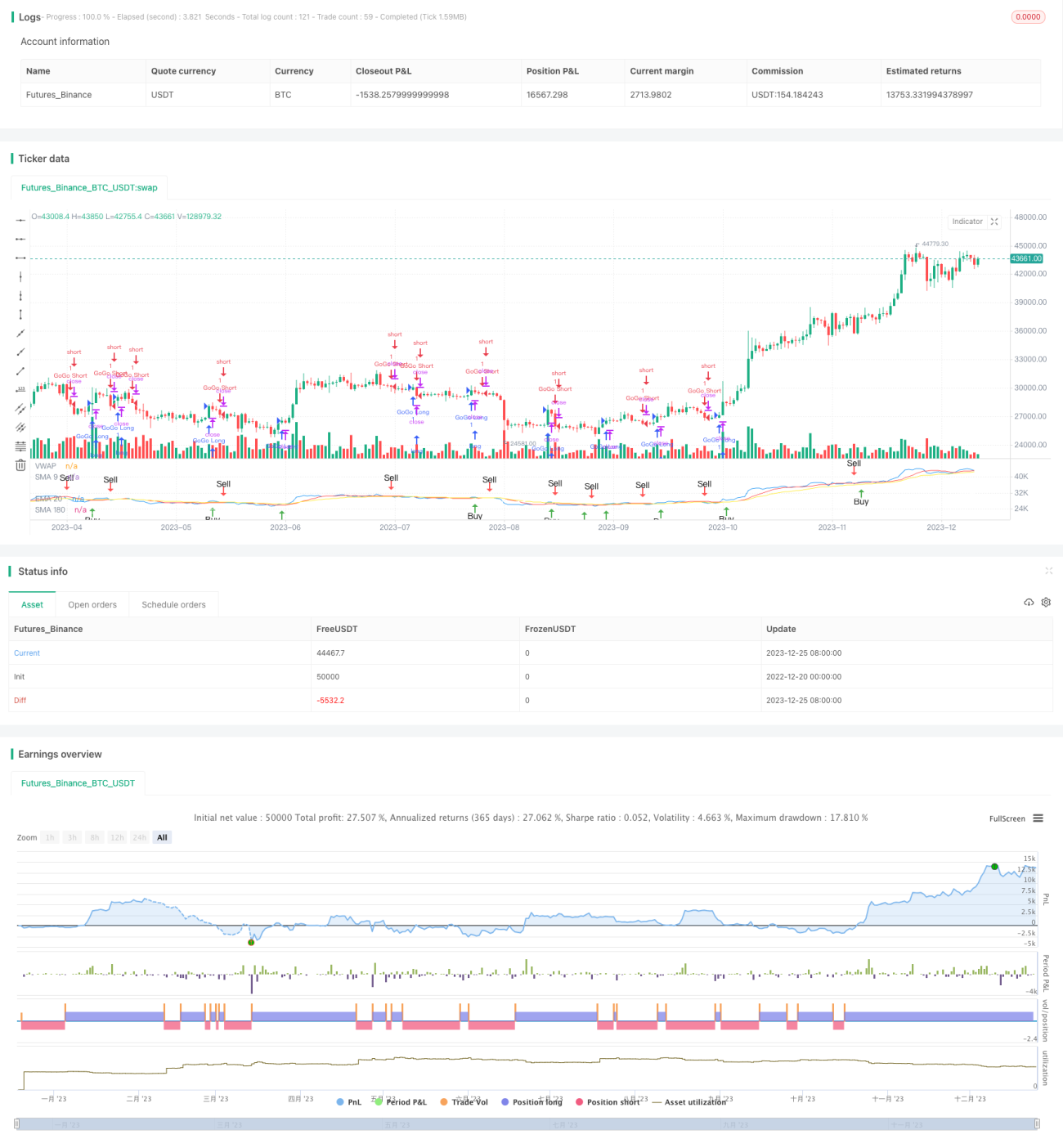
Task: Open the earnings chart hamburger menu
Action: 1038,818
